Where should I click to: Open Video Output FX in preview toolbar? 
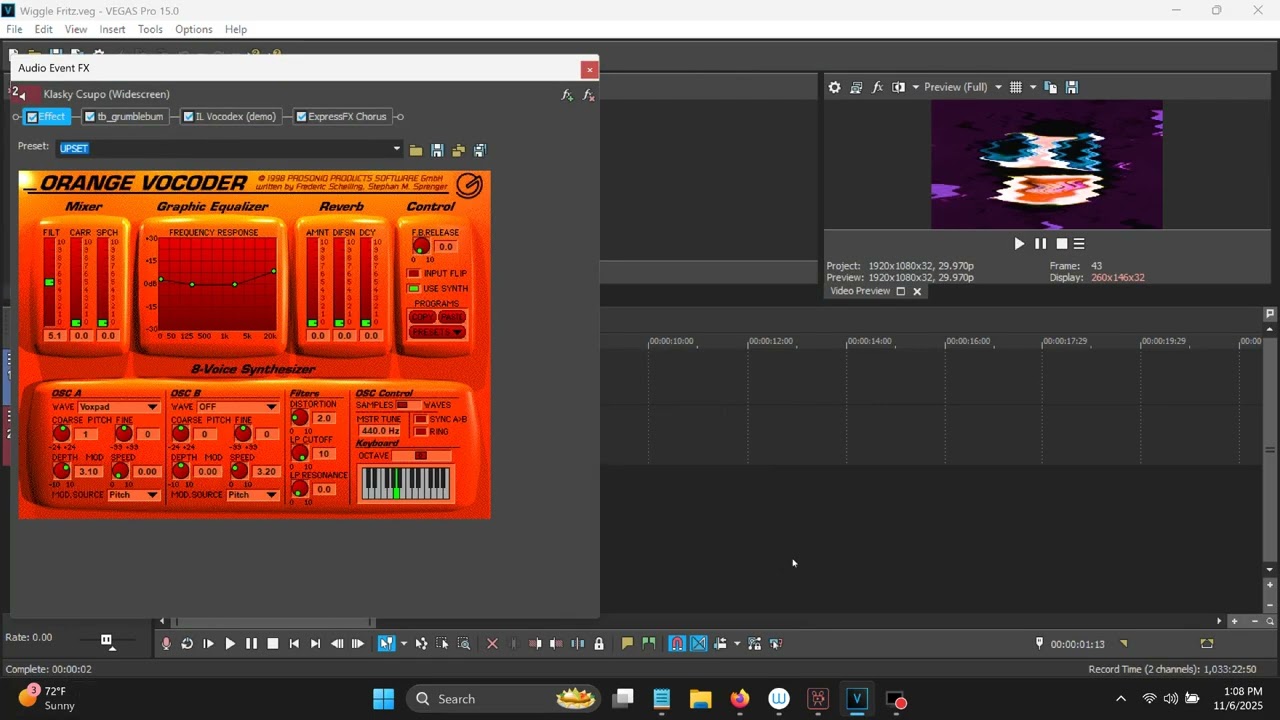click(x=877, y=87)
